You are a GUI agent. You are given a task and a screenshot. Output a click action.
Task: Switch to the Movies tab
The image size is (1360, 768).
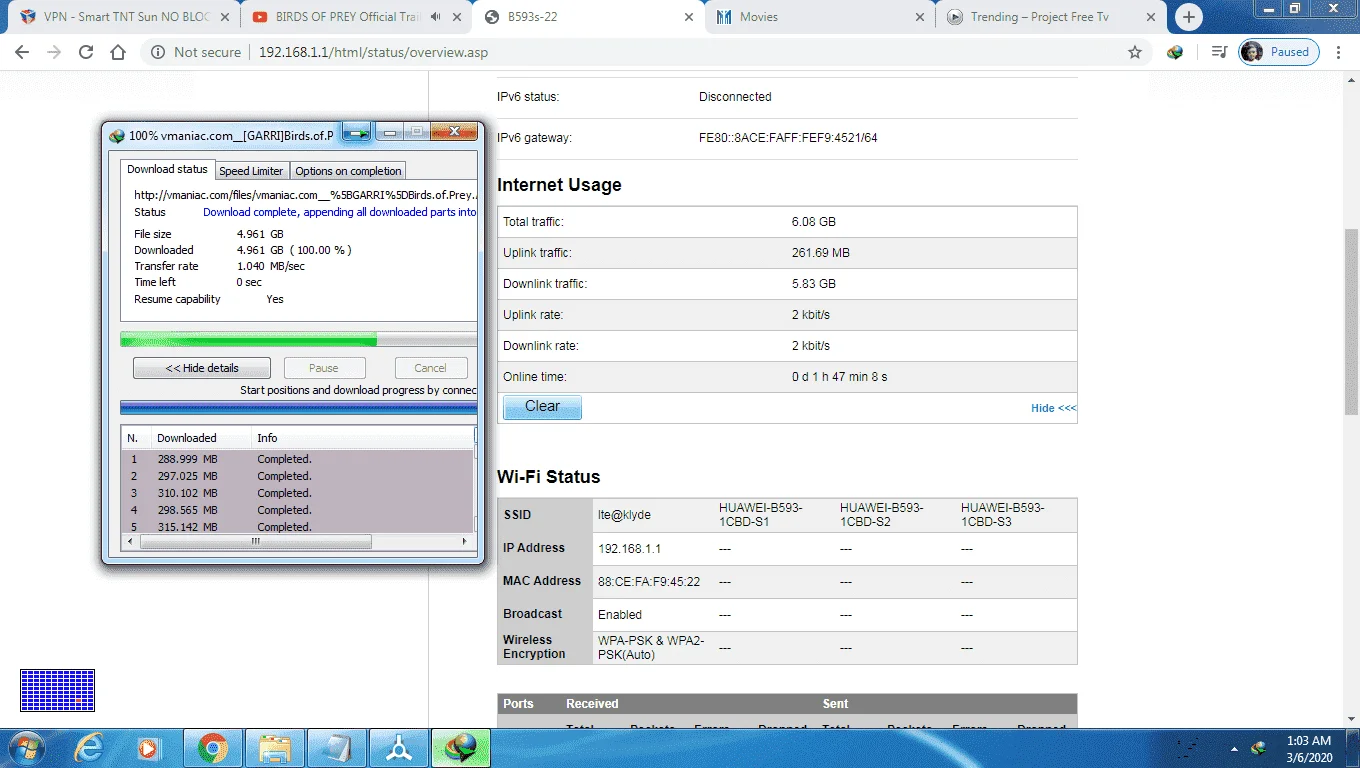tap(820, 17)
